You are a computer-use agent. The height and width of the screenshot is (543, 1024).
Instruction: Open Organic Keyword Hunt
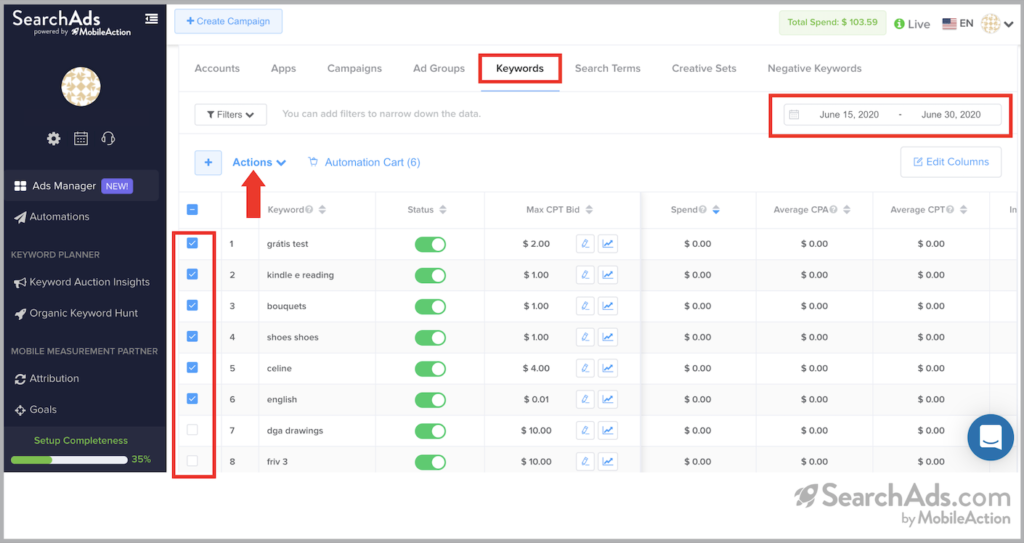coord(76,313)
